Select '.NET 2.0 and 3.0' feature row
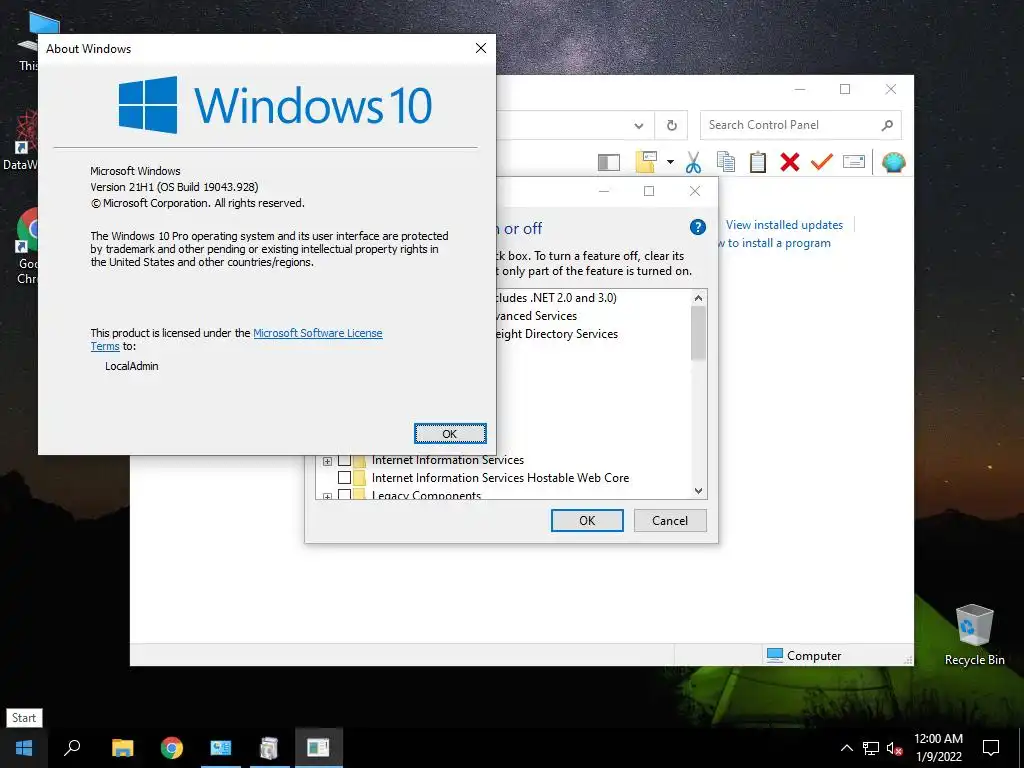Screen dimensions: 1024x768 point(556,298)
